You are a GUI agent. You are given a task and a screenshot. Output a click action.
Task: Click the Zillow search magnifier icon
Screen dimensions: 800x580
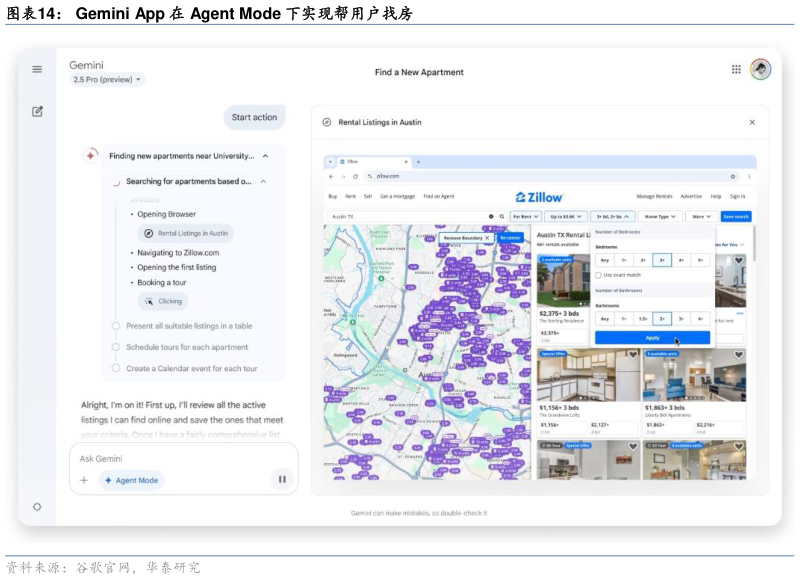click(x=502, y=217)
